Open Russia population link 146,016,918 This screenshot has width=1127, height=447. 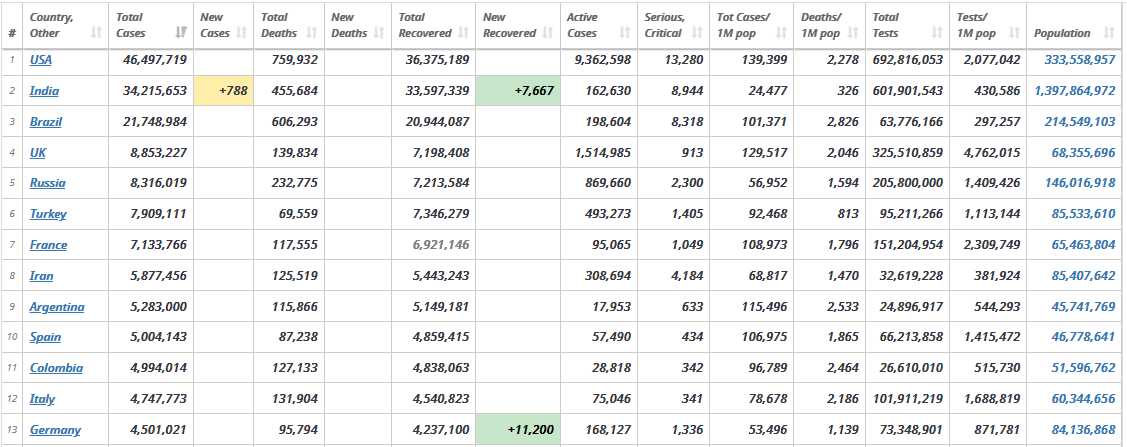pyautogui.click(x=1080, y=183)
